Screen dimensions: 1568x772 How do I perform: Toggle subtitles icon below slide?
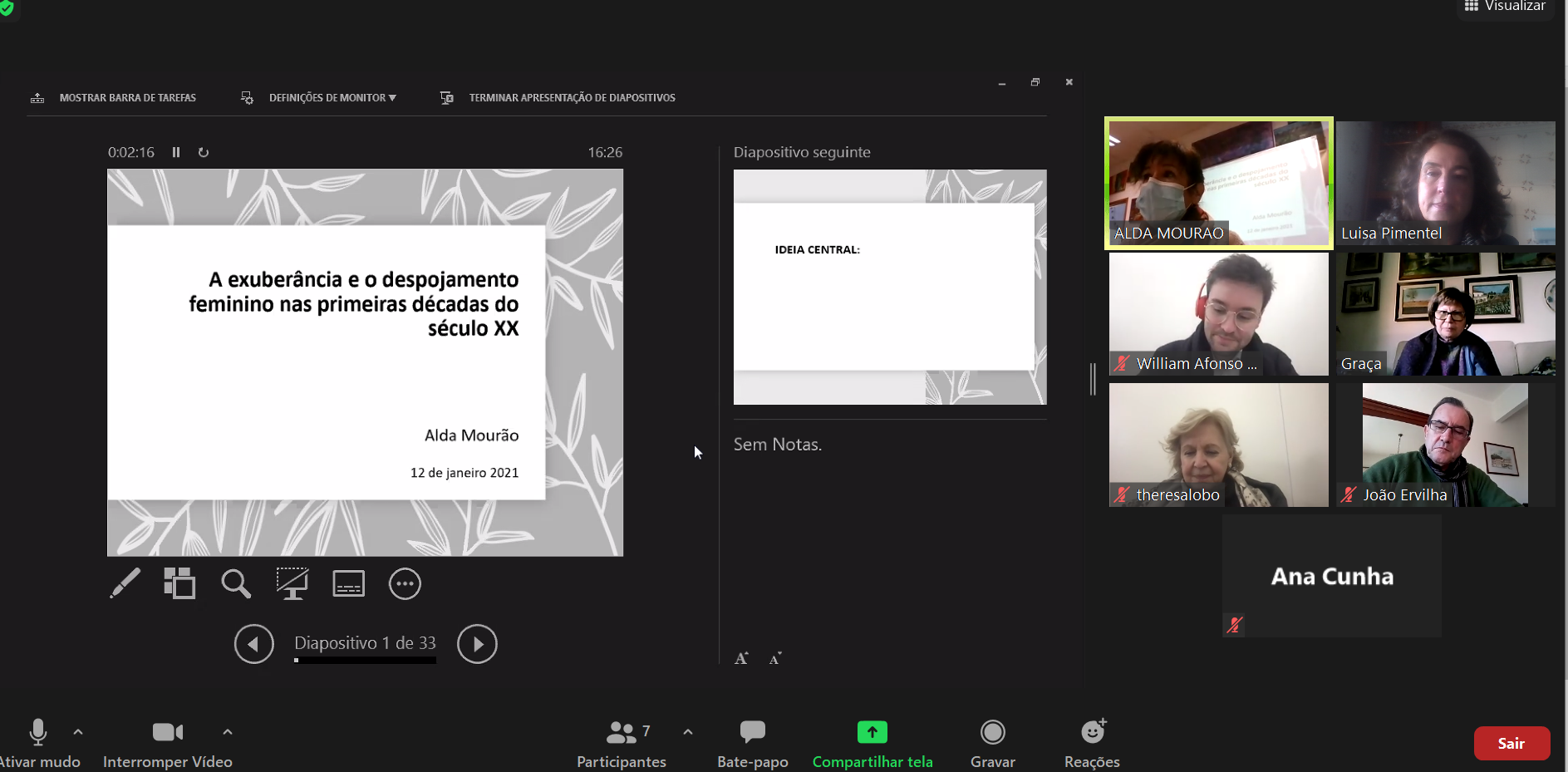click(348, 583)
